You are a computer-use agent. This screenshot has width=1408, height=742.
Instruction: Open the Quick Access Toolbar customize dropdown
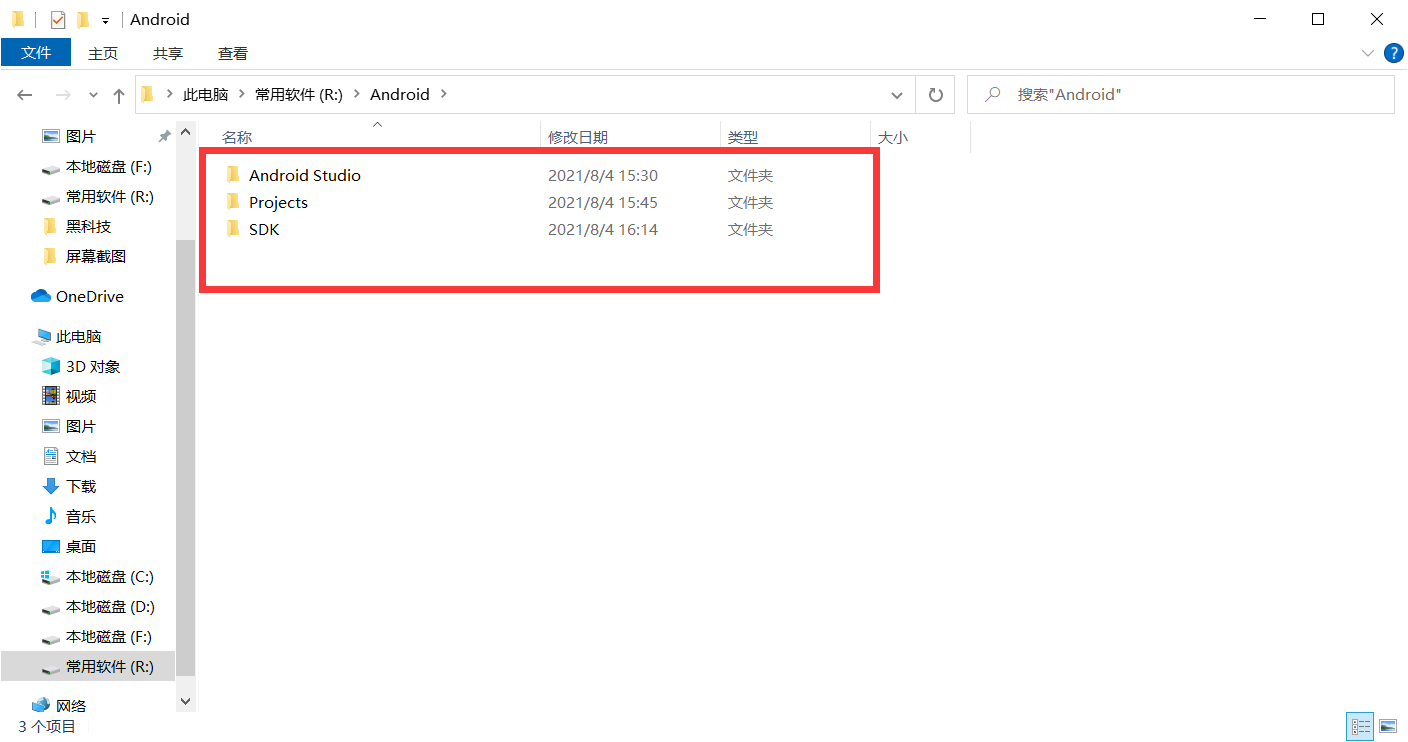click(105, 20)
